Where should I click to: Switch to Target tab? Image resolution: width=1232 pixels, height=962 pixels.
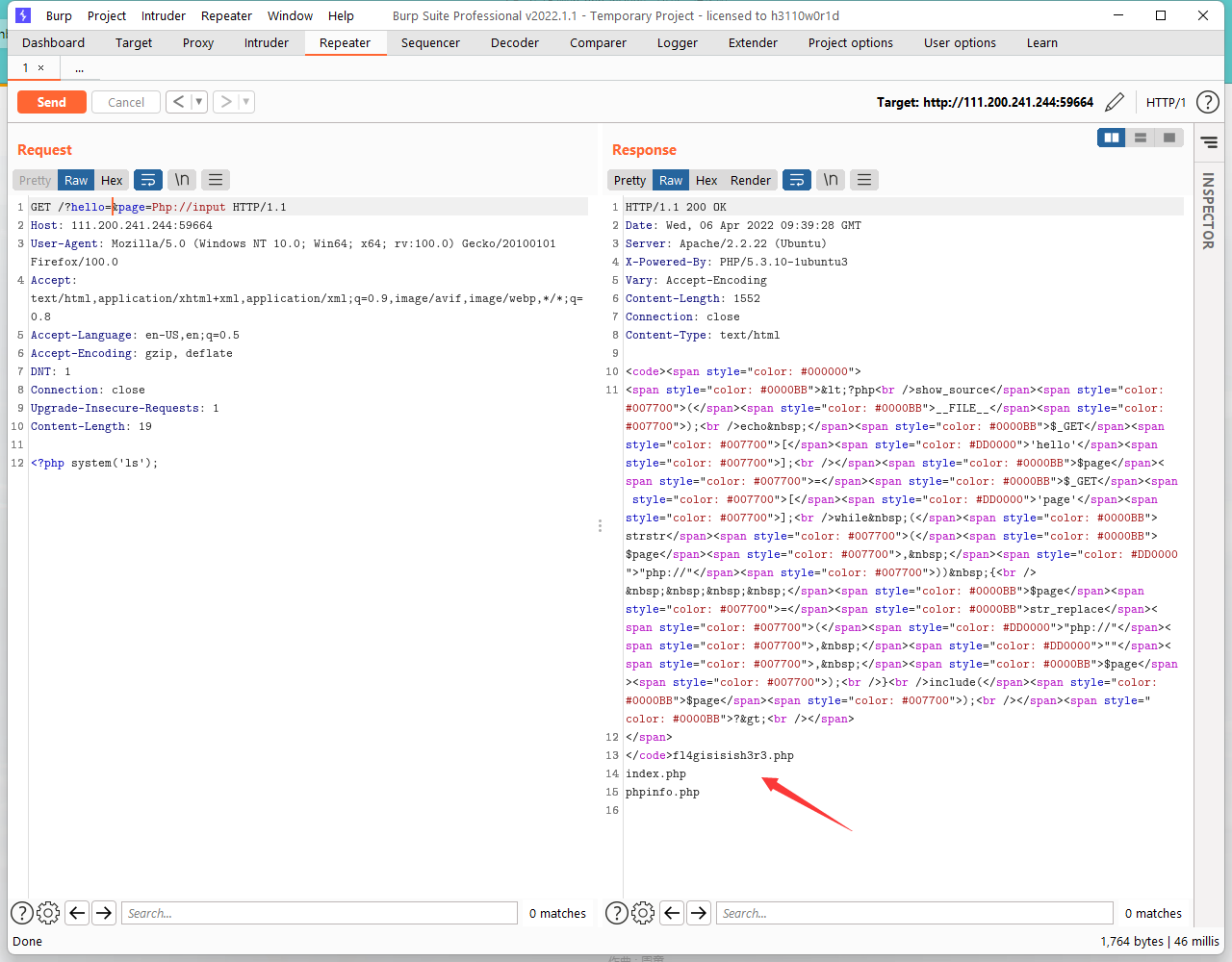[134, 42]
